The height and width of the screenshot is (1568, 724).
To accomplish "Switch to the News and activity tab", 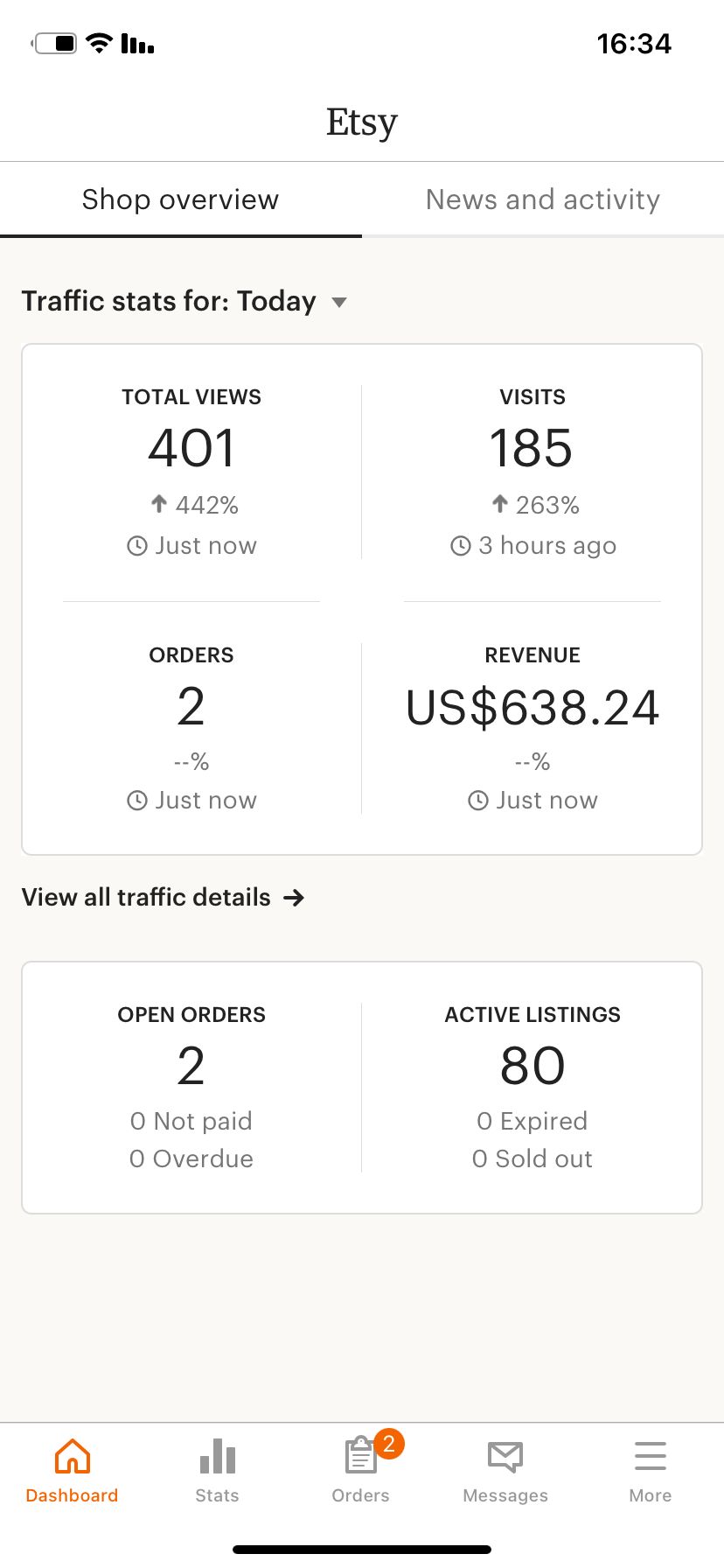I will pyautogui.click(x=542, y=199).
